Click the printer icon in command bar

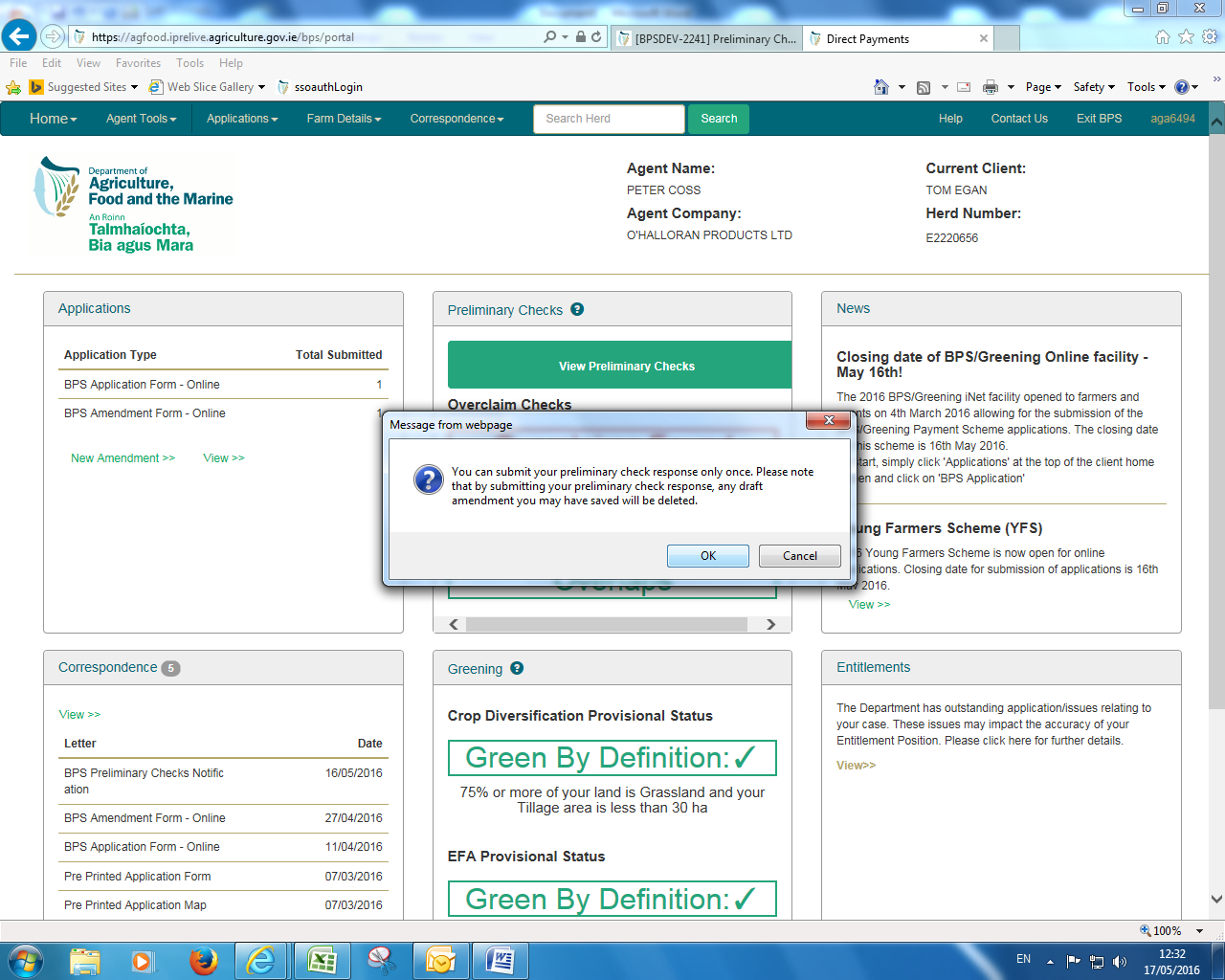click(x=991, y=87)
